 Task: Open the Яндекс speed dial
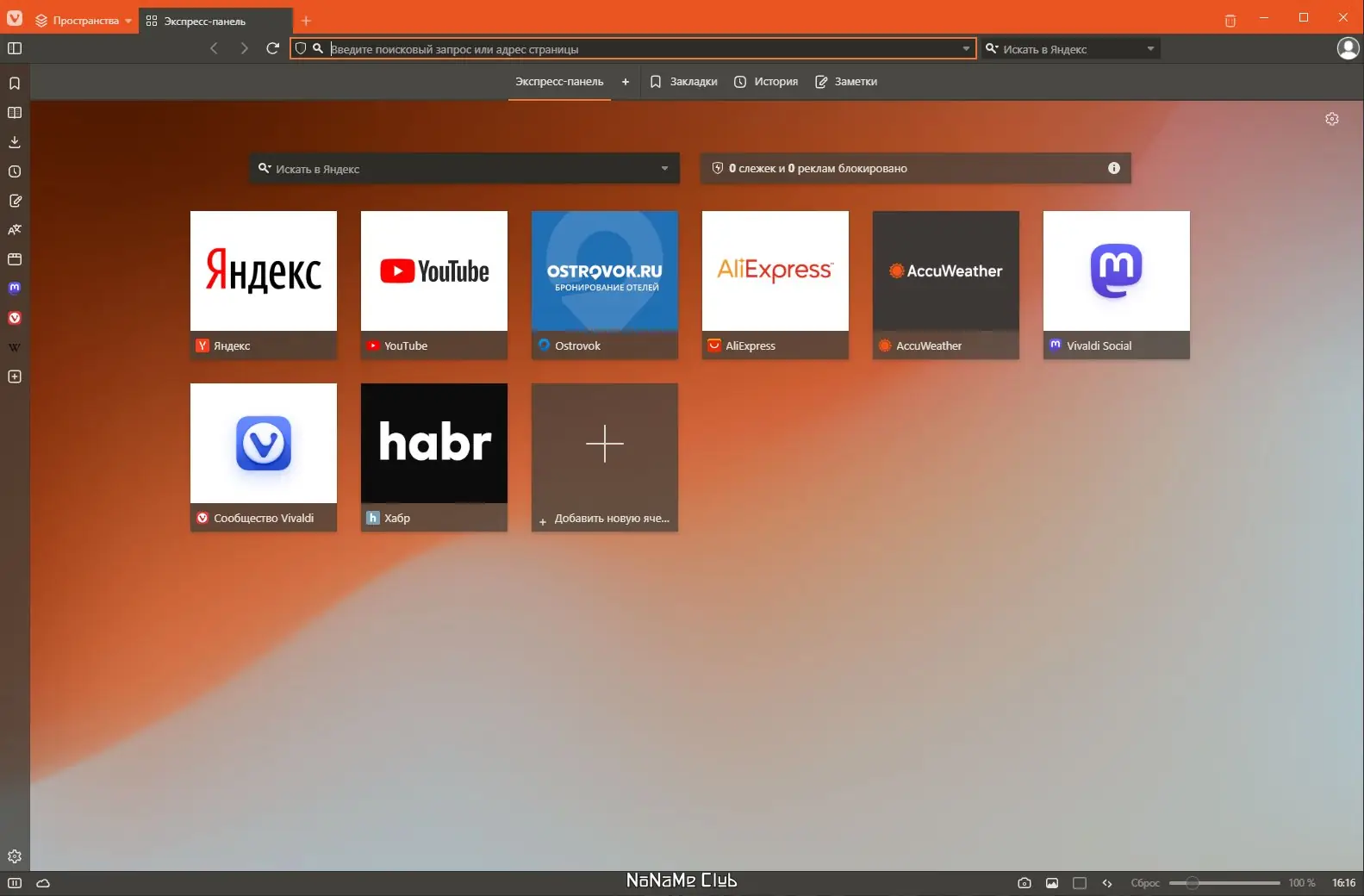tap(264, 285)
